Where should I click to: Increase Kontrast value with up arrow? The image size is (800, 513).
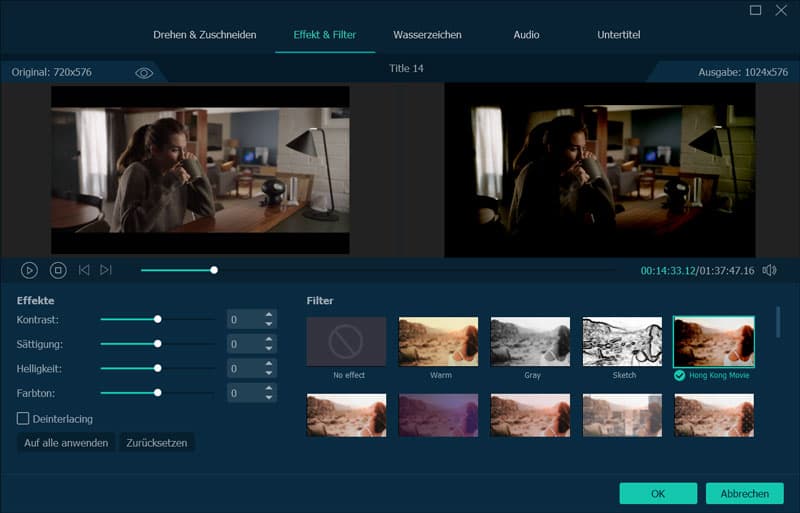(268, 315)
